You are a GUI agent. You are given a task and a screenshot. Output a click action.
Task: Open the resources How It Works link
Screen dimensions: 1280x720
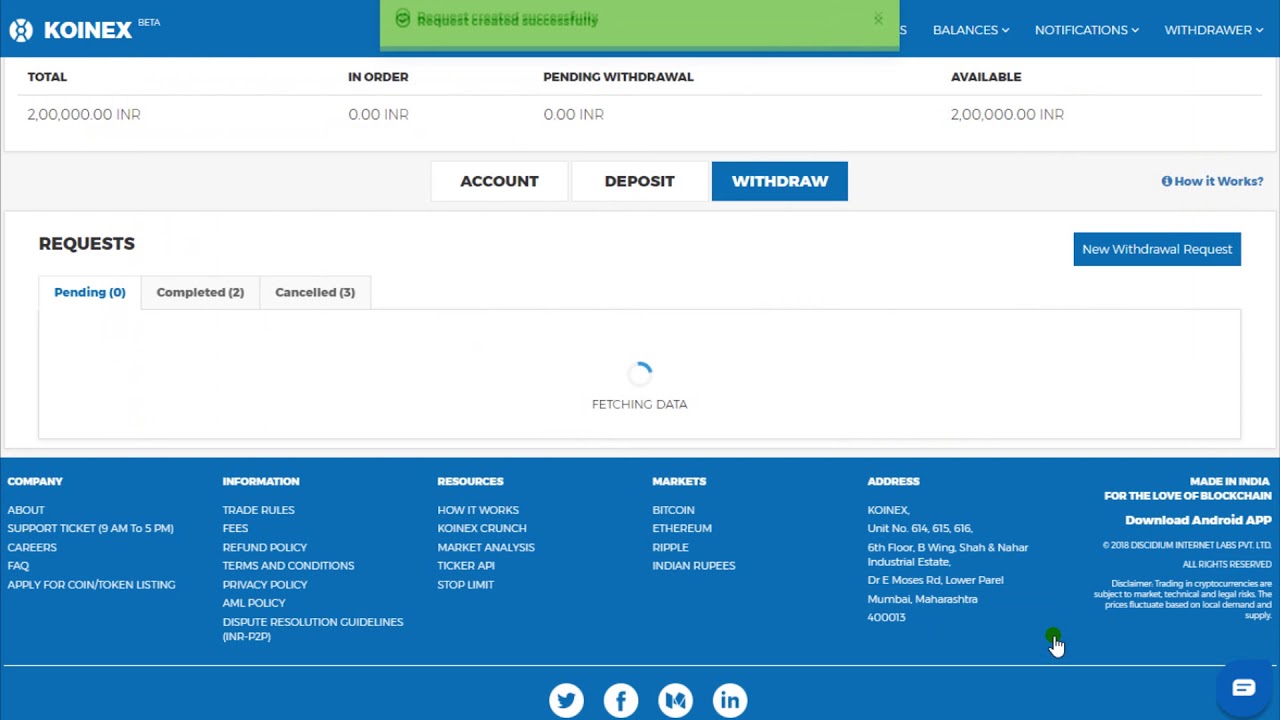(478, 510)
